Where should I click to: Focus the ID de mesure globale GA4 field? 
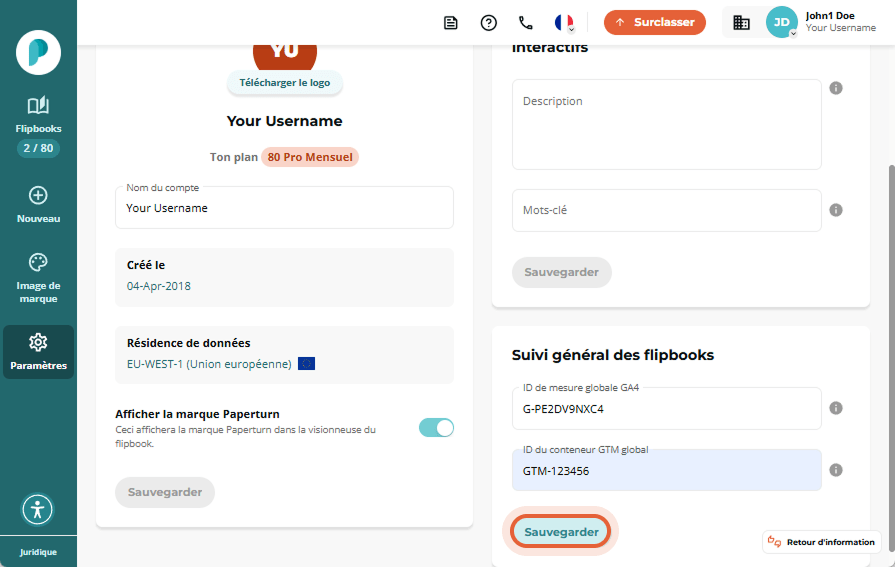click(667, 409)
